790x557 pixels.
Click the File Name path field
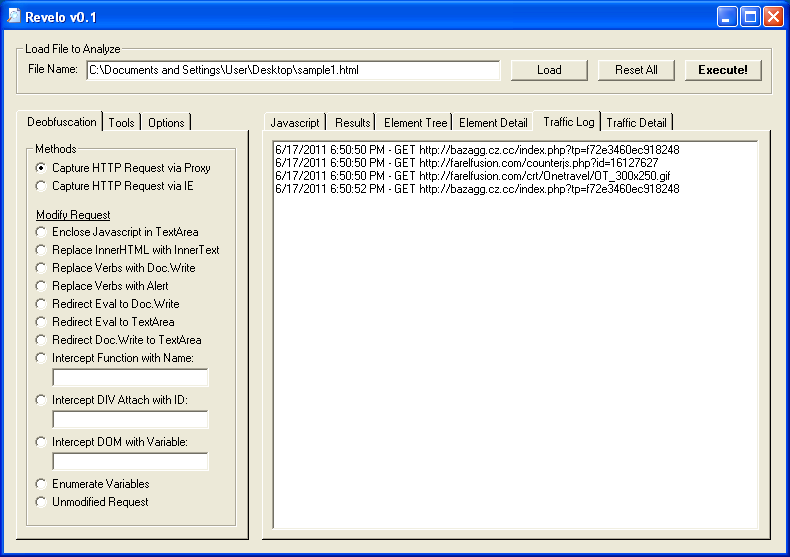pos(292,70)
